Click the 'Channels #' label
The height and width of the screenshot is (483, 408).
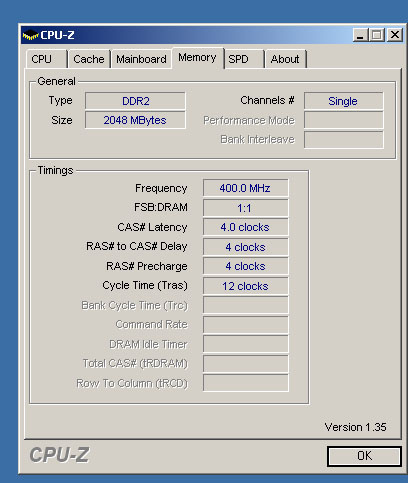[267, 100]
